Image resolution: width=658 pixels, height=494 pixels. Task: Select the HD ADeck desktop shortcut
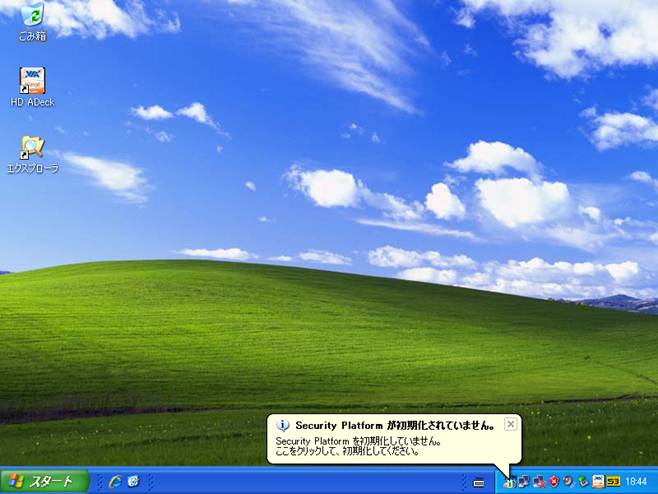32,87
